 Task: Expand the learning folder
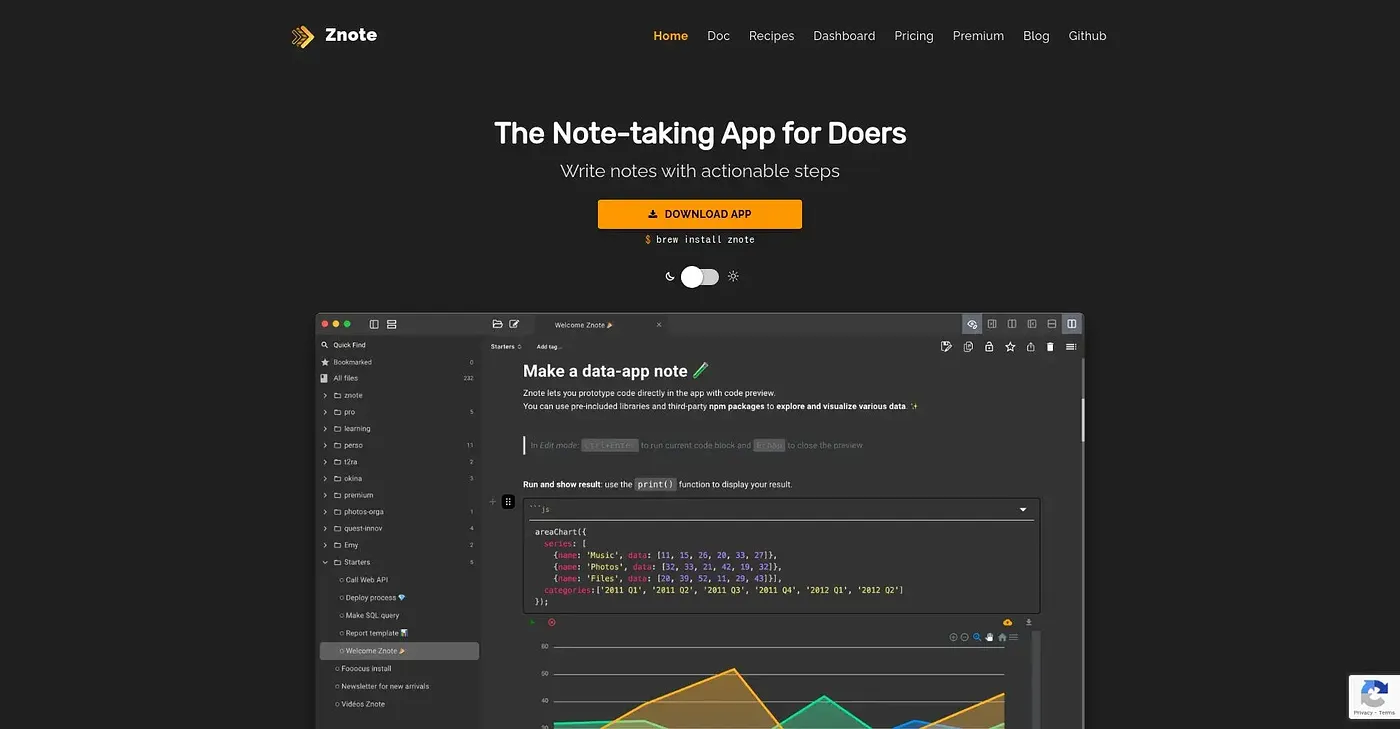(325, 429)
